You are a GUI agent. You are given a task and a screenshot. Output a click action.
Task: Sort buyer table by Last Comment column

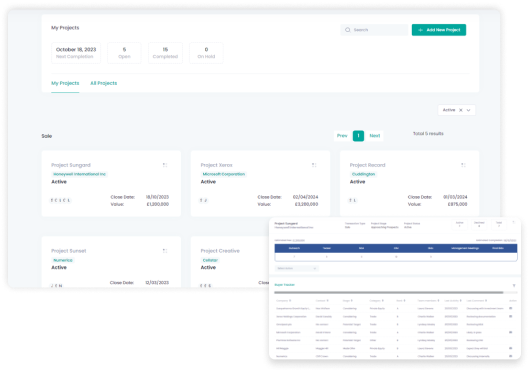coord(477,301)
